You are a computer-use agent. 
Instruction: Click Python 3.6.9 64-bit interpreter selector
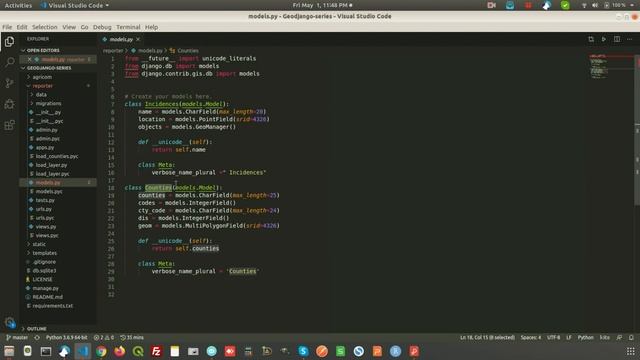click(67, 338)
